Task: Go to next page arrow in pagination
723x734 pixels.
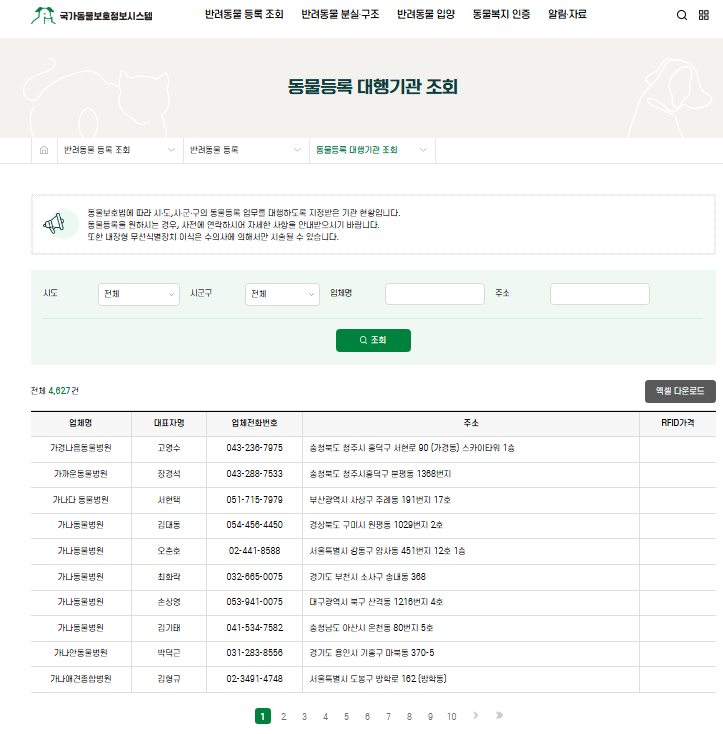Action: (x=475, y=715)
